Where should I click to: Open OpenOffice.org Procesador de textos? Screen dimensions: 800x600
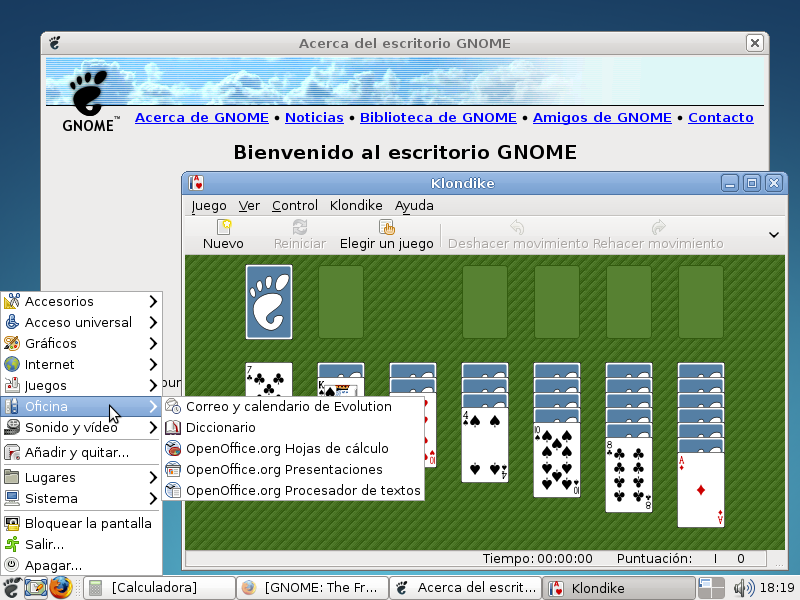(173, 490)
